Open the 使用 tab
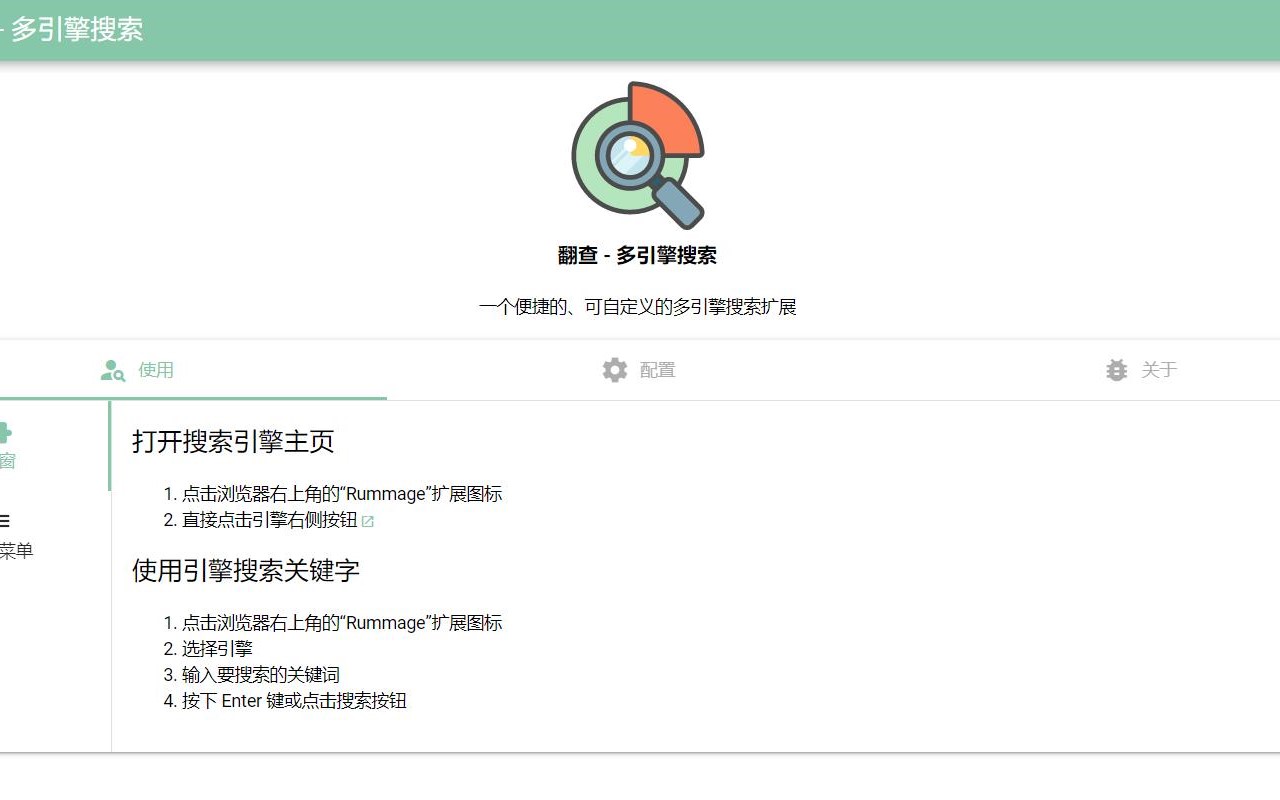 tap(137, 370)
